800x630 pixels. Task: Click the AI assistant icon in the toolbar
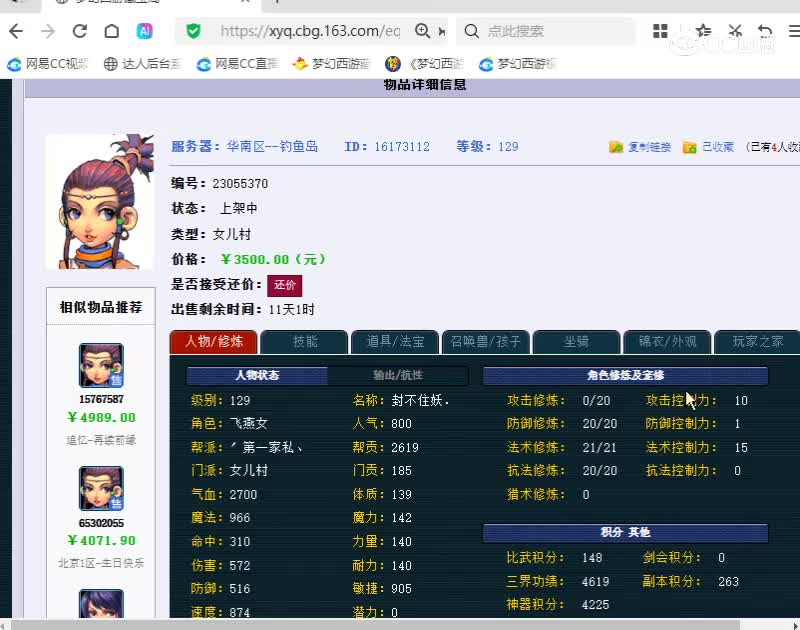point(146,31)
